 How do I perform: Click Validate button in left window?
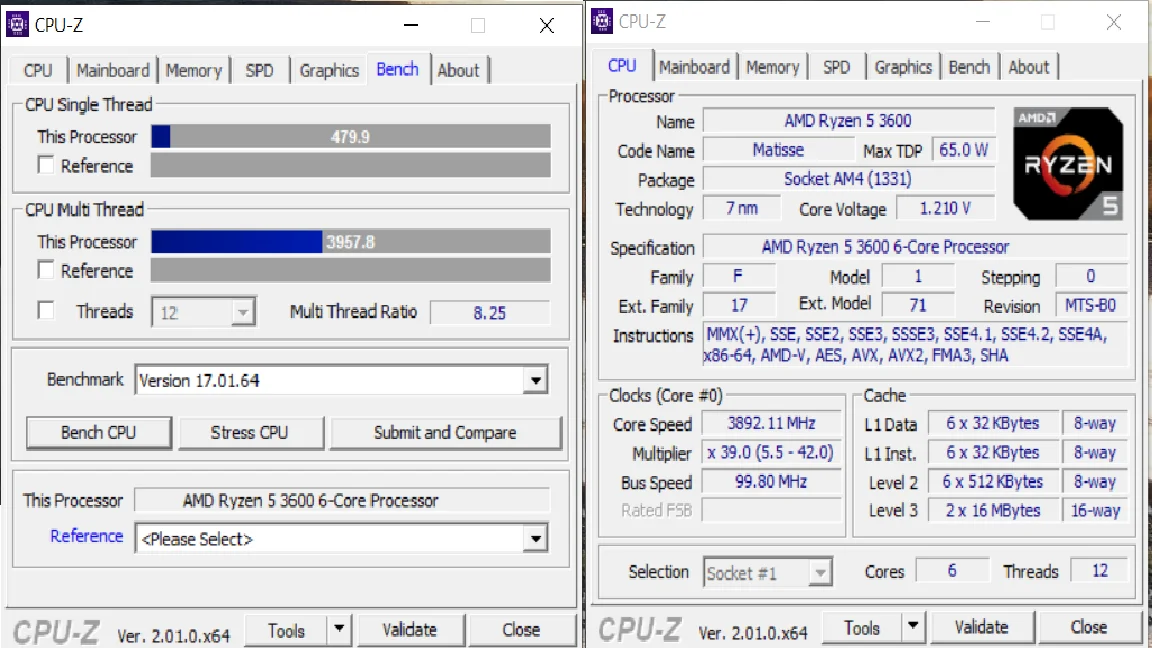click(x=409, y=630)
